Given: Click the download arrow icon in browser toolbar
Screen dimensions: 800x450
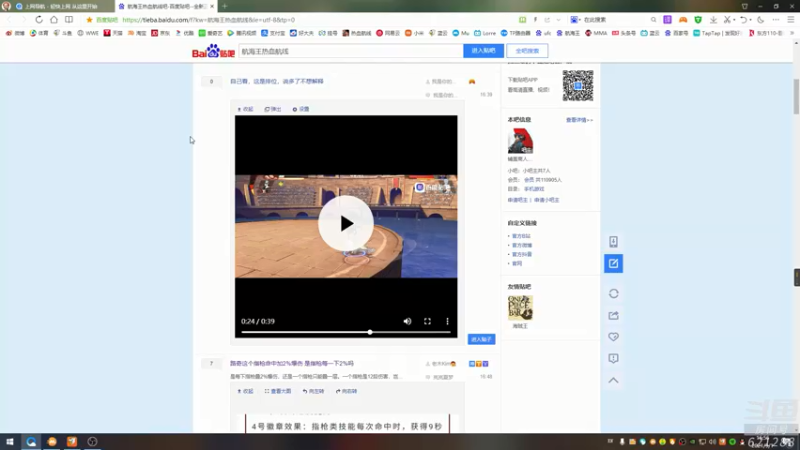Looking at the screenshot, I should [x=713, y=19].
